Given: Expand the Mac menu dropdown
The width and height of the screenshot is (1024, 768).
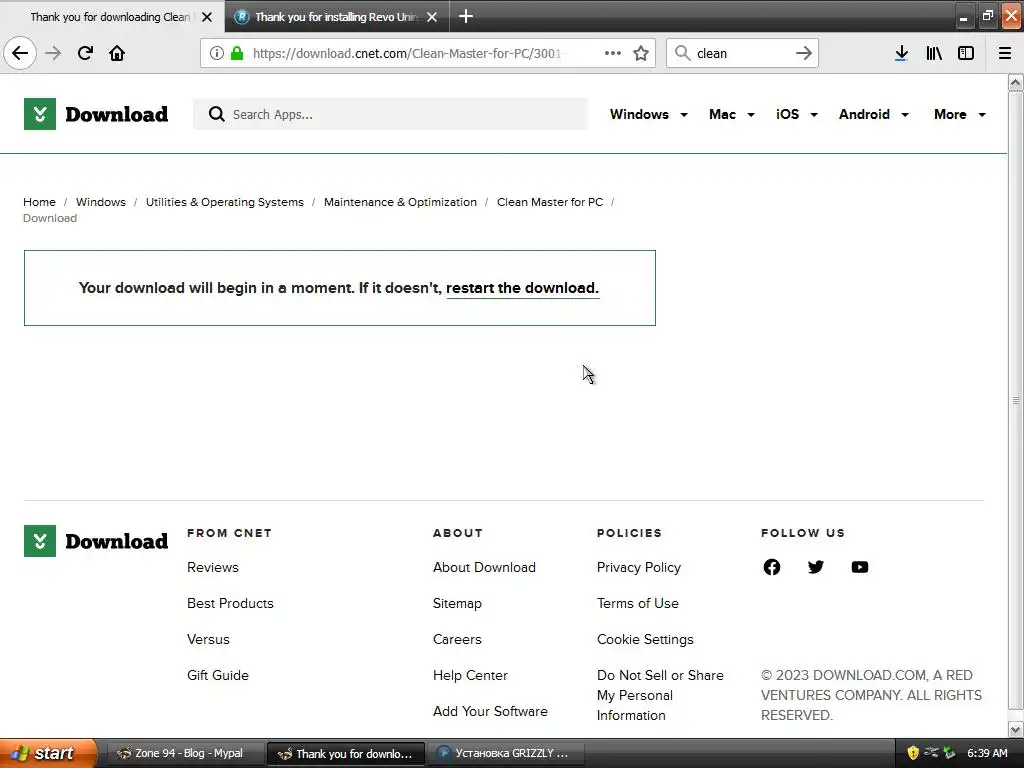Looking at the screenshot, I should point(731,114).
